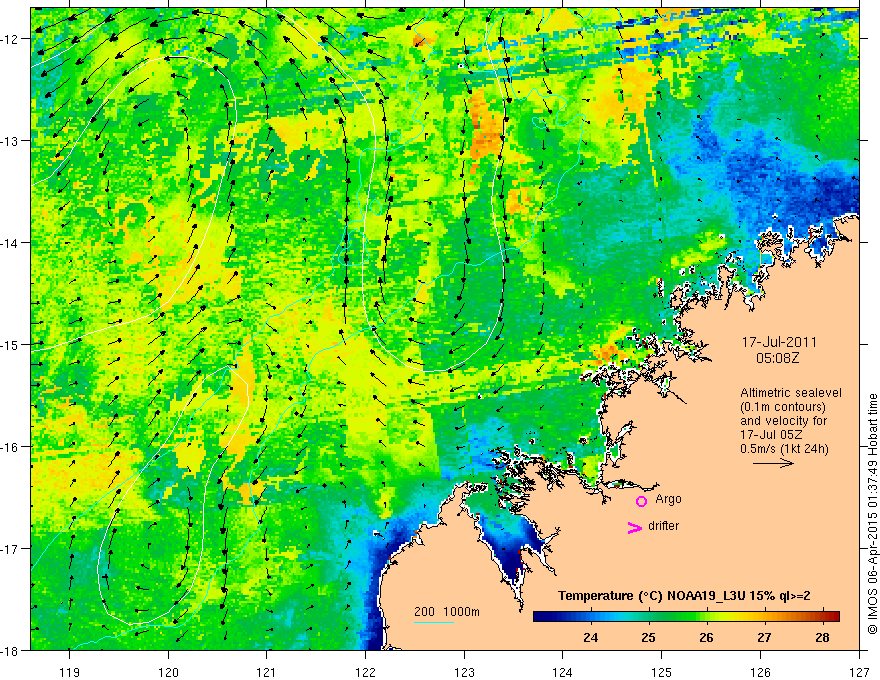This screenshot has height=680, width=880.
Task: Select the time text 05:08Z
Action: click(x=777, y=358)
